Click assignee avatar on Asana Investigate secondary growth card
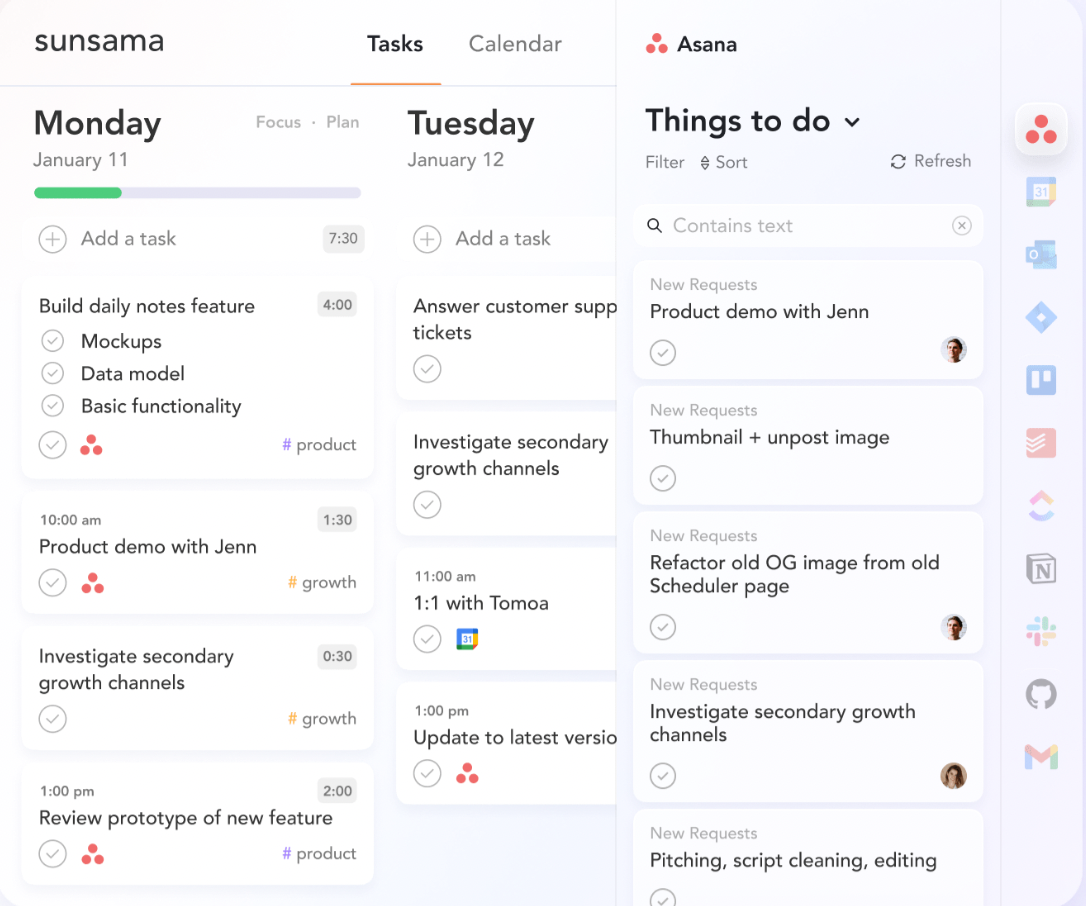 click(x=954, y=776)
